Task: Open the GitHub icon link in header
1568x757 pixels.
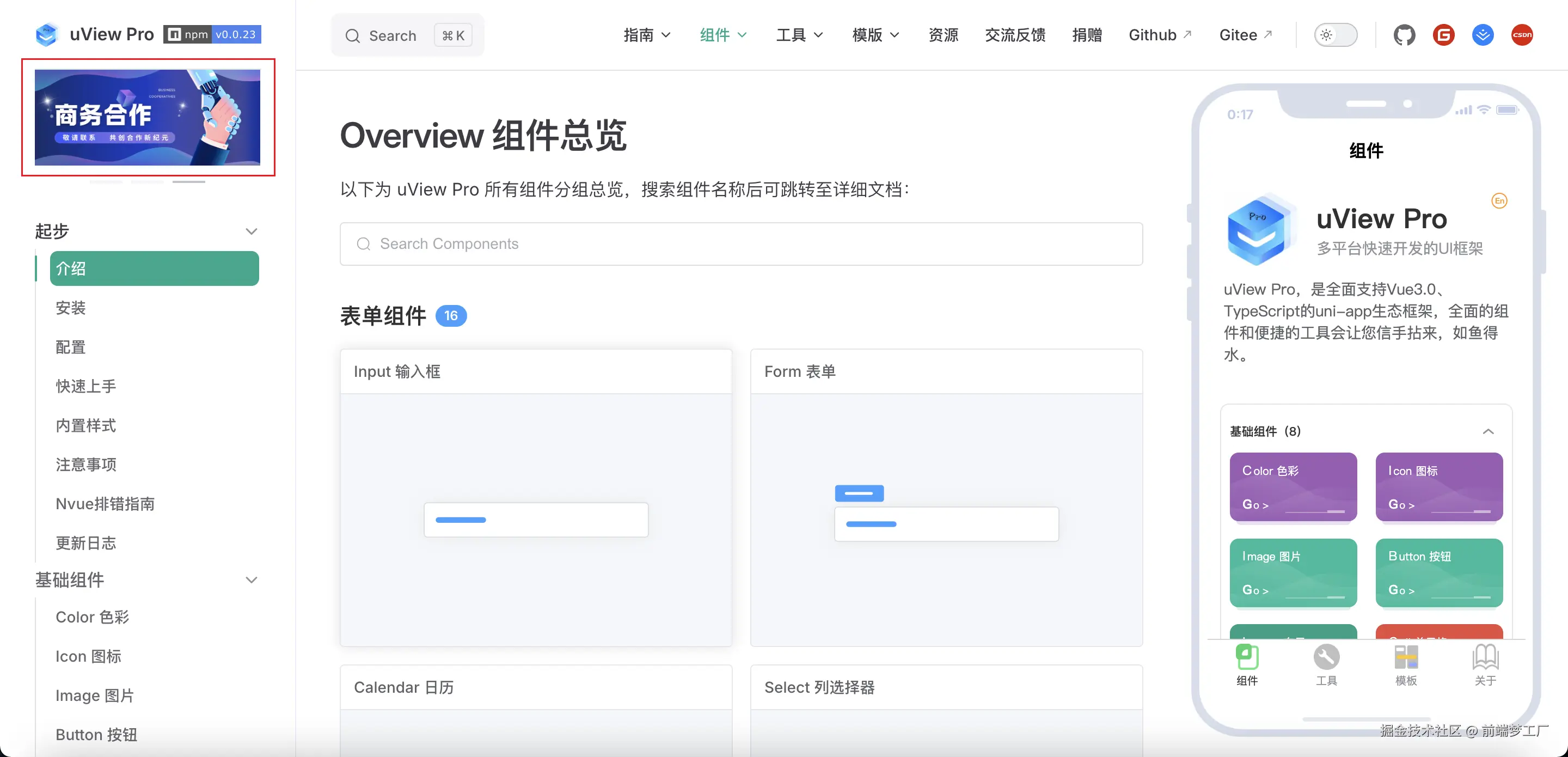Action: tap(1404, 35)
